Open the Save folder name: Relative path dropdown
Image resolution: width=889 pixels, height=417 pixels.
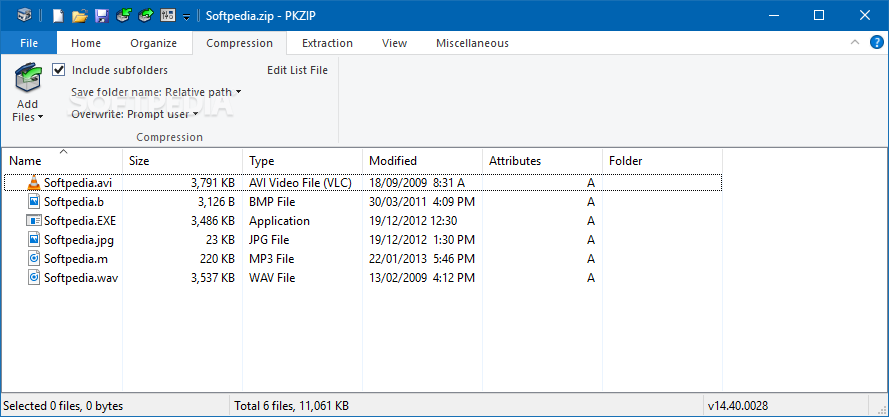(156, 92)
